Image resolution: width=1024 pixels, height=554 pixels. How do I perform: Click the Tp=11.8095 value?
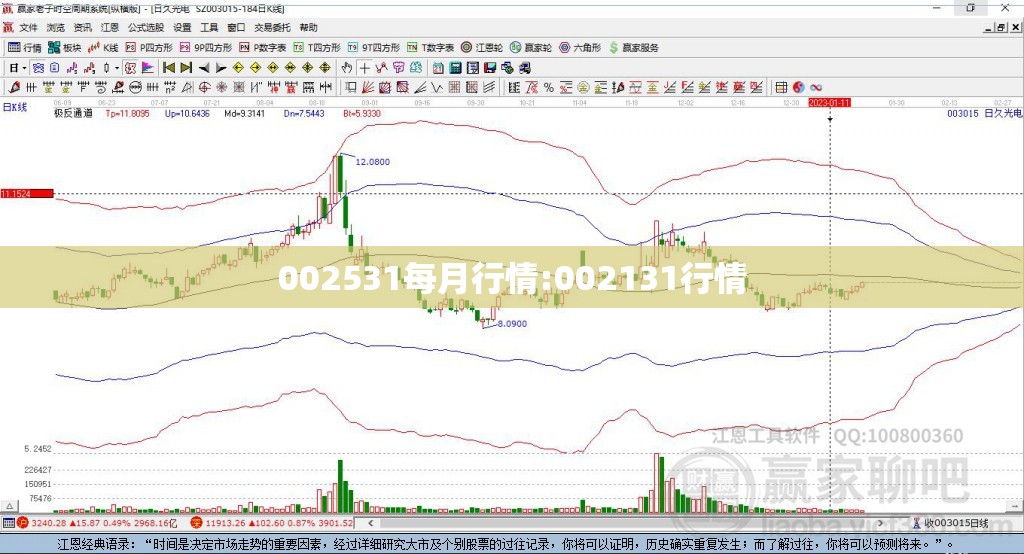[127, 113]
